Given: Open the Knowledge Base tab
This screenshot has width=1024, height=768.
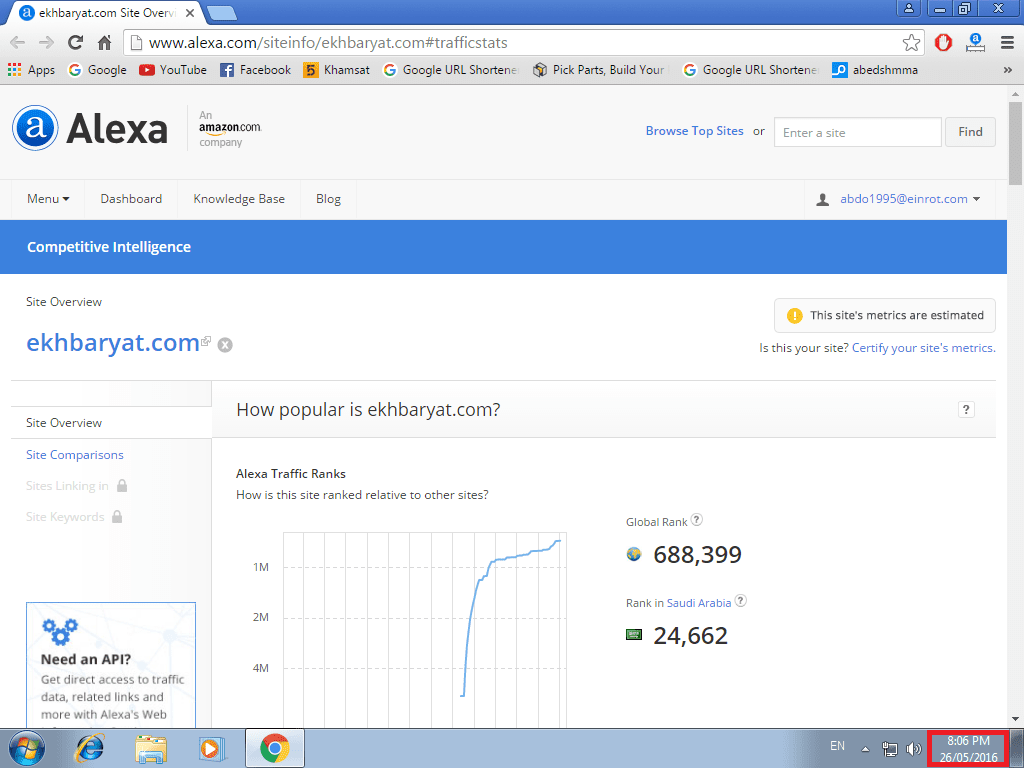Looking at the screenshot, I should [x=239, y=199].
